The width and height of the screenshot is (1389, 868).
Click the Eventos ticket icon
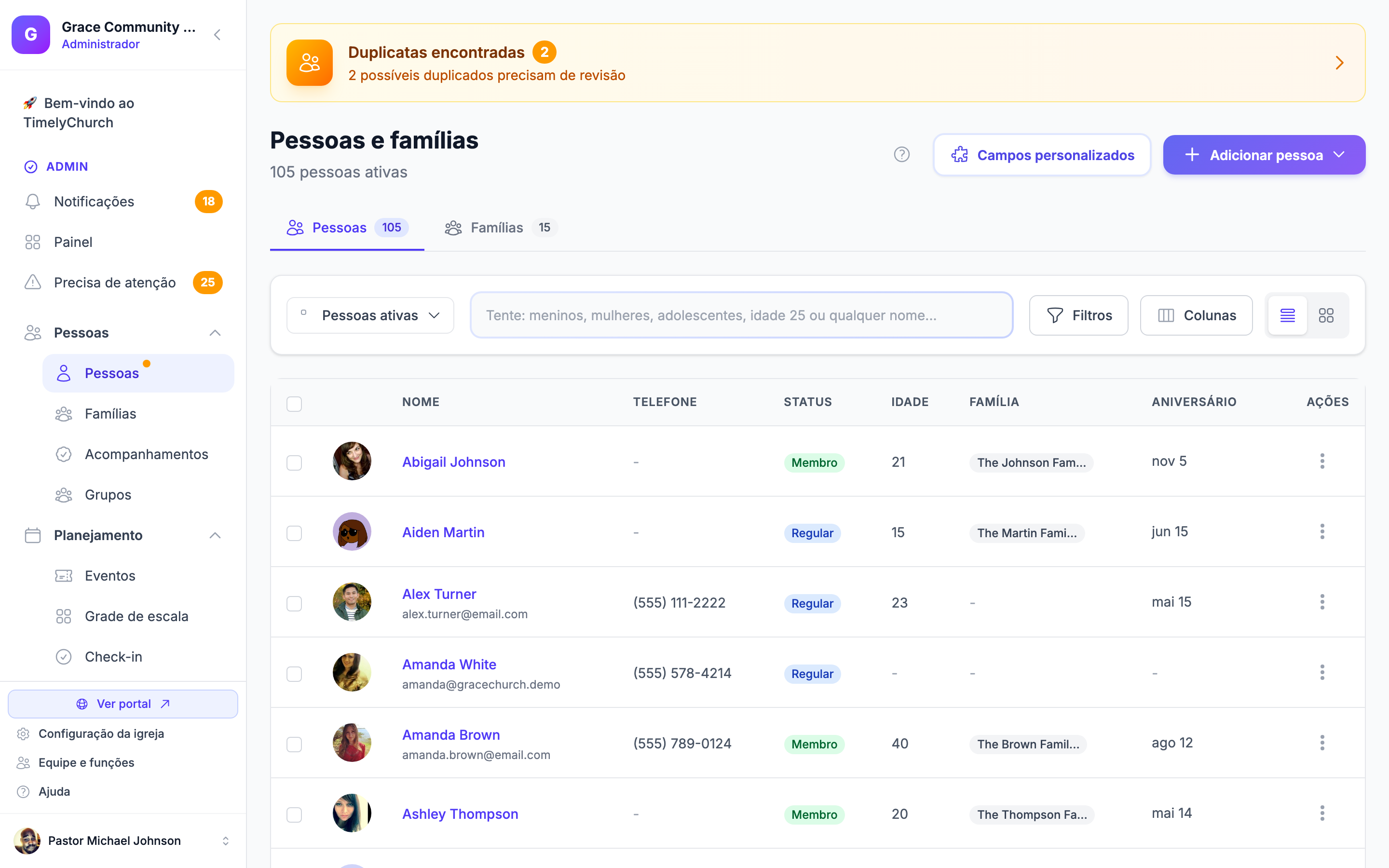click(64, 576)
